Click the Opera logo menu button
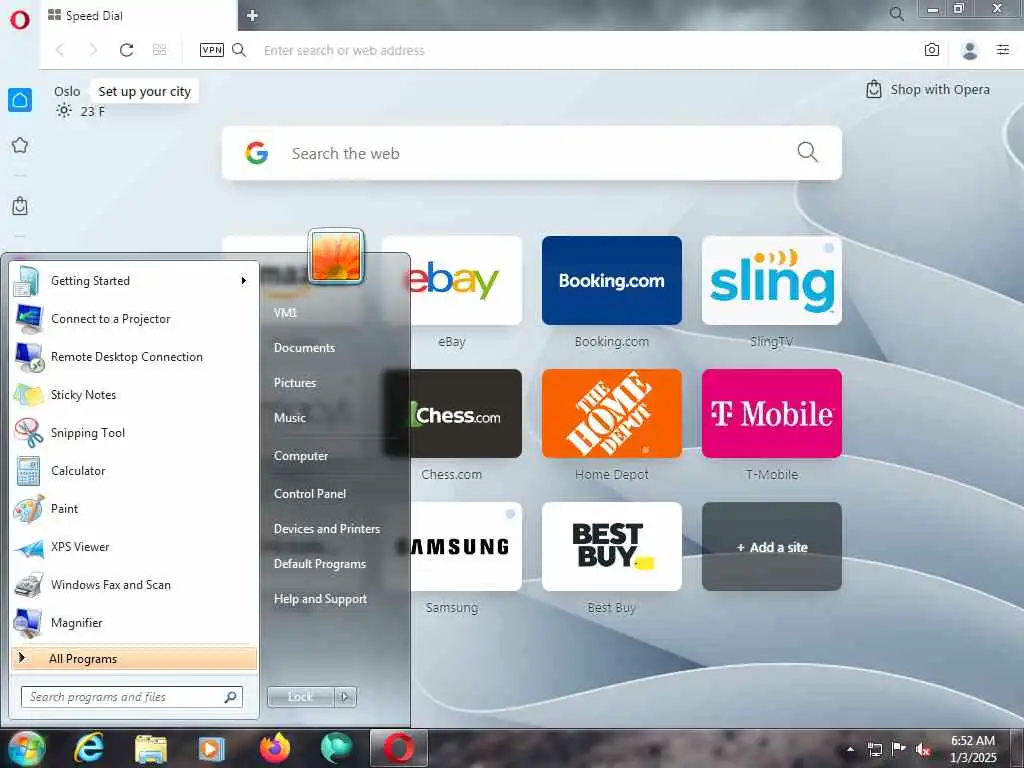Viewport: 1024px width, 768px height. (x=20, y=20)
